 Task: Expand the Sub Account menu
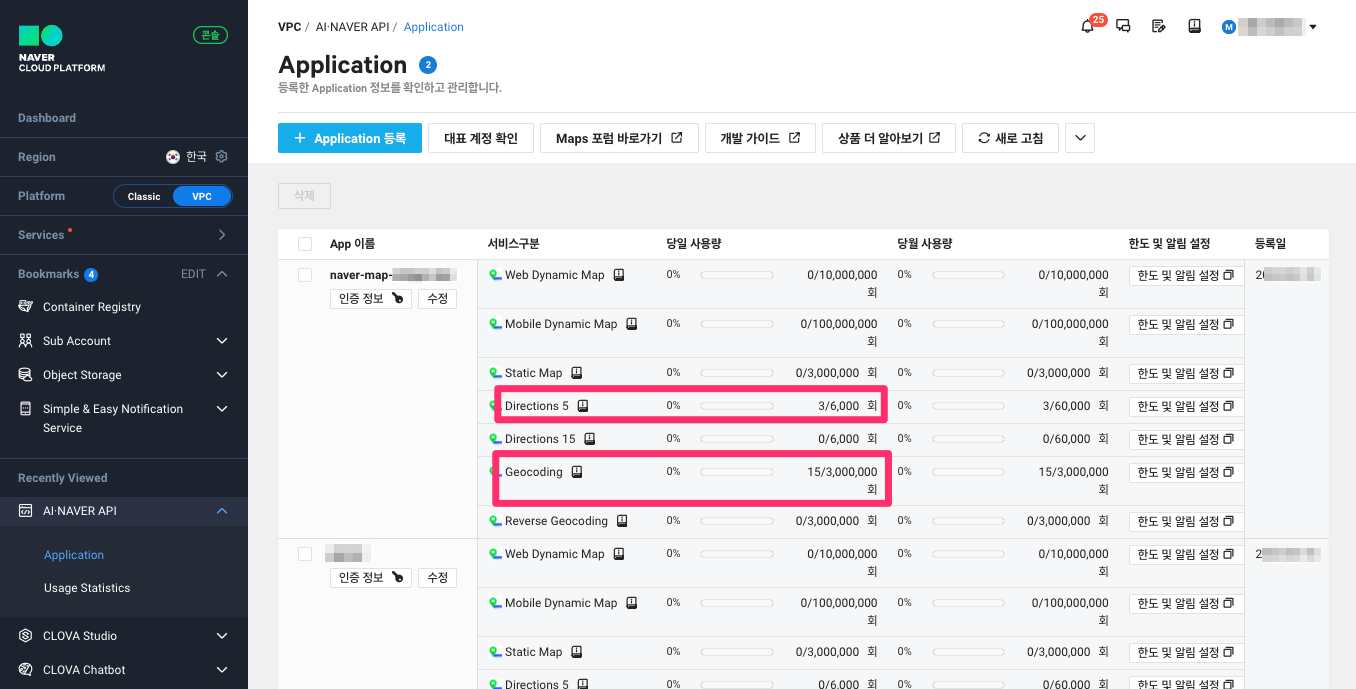[222, 341]
